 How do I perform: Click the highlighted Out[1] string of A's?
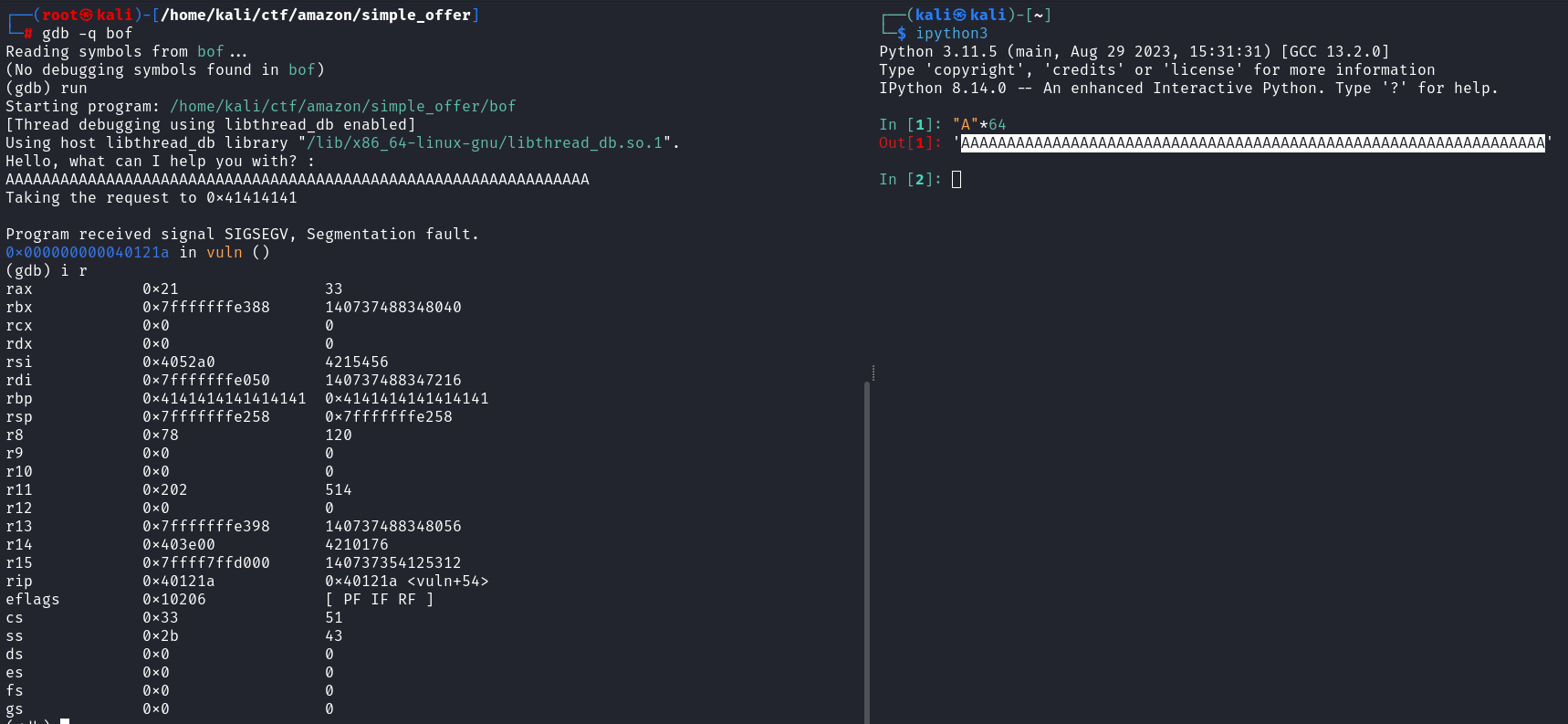point(1252,143)
